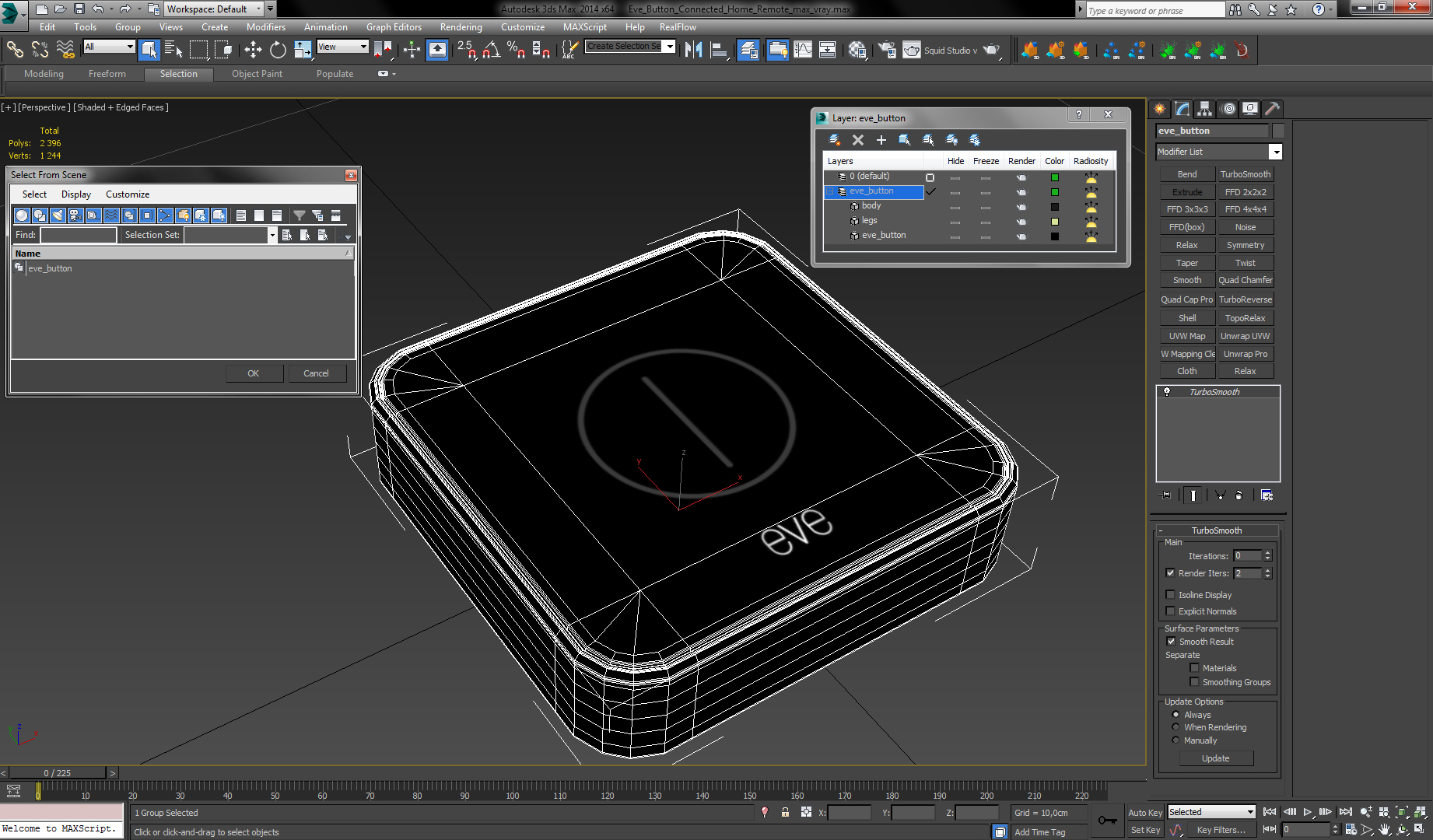
Task: Activate the Select and Move tool
Action: 253,50
